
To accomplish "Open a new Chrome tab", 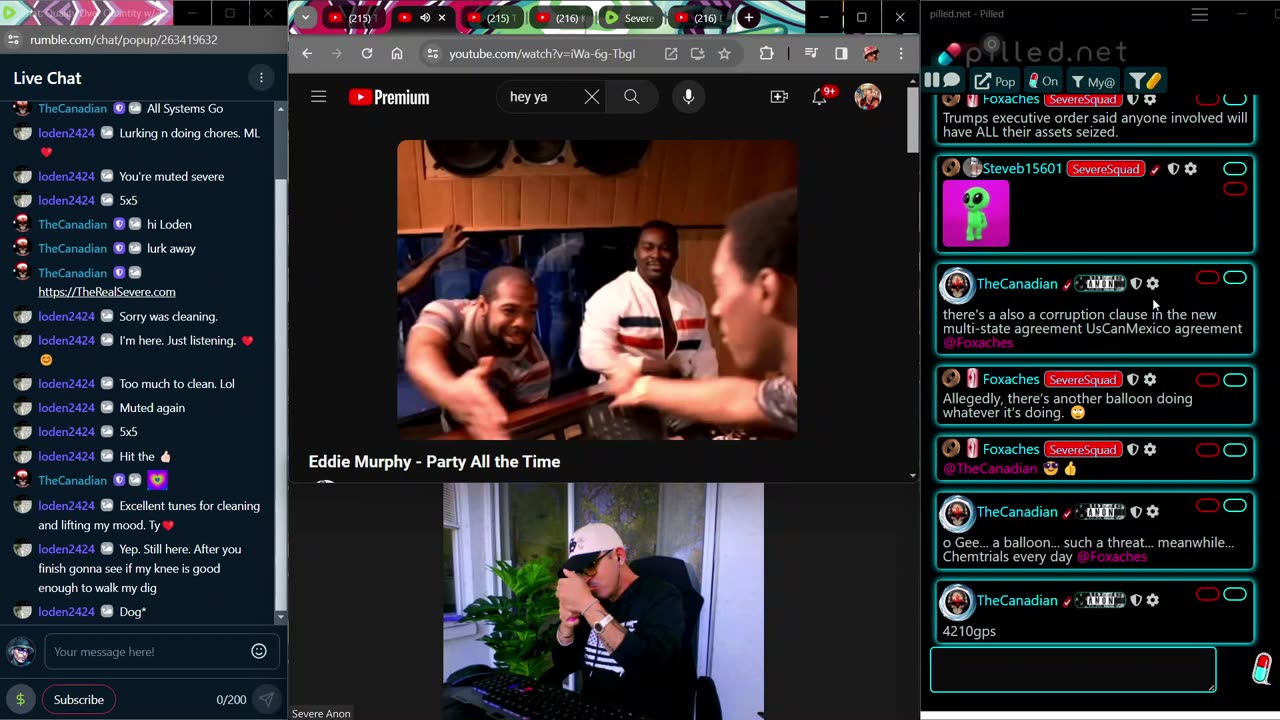I will point(748,18).
